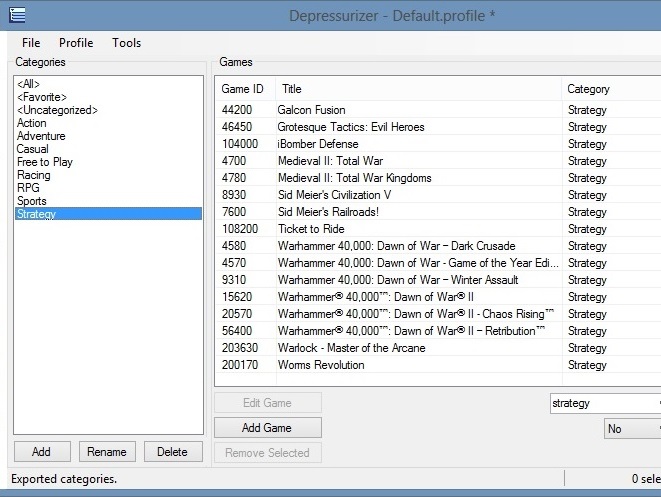
Task: Click Strategy category cell of Worms Revolution
Action: pos(587,365)
